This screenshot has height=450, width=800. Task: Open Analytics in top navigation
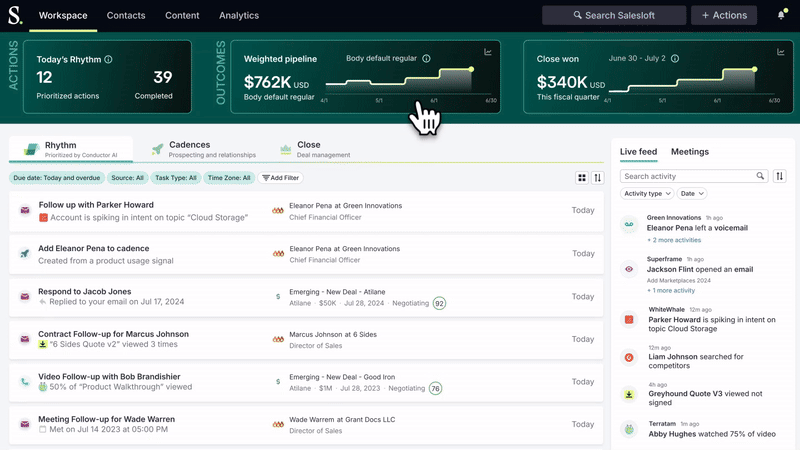tap(239, 15)
